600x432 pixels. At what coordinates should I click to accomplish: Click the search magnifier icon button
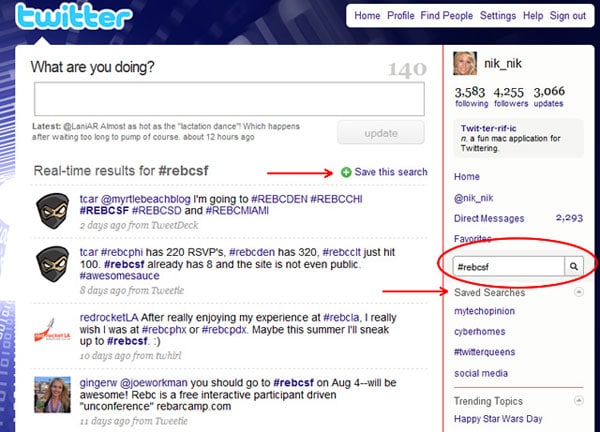[574, 267]
